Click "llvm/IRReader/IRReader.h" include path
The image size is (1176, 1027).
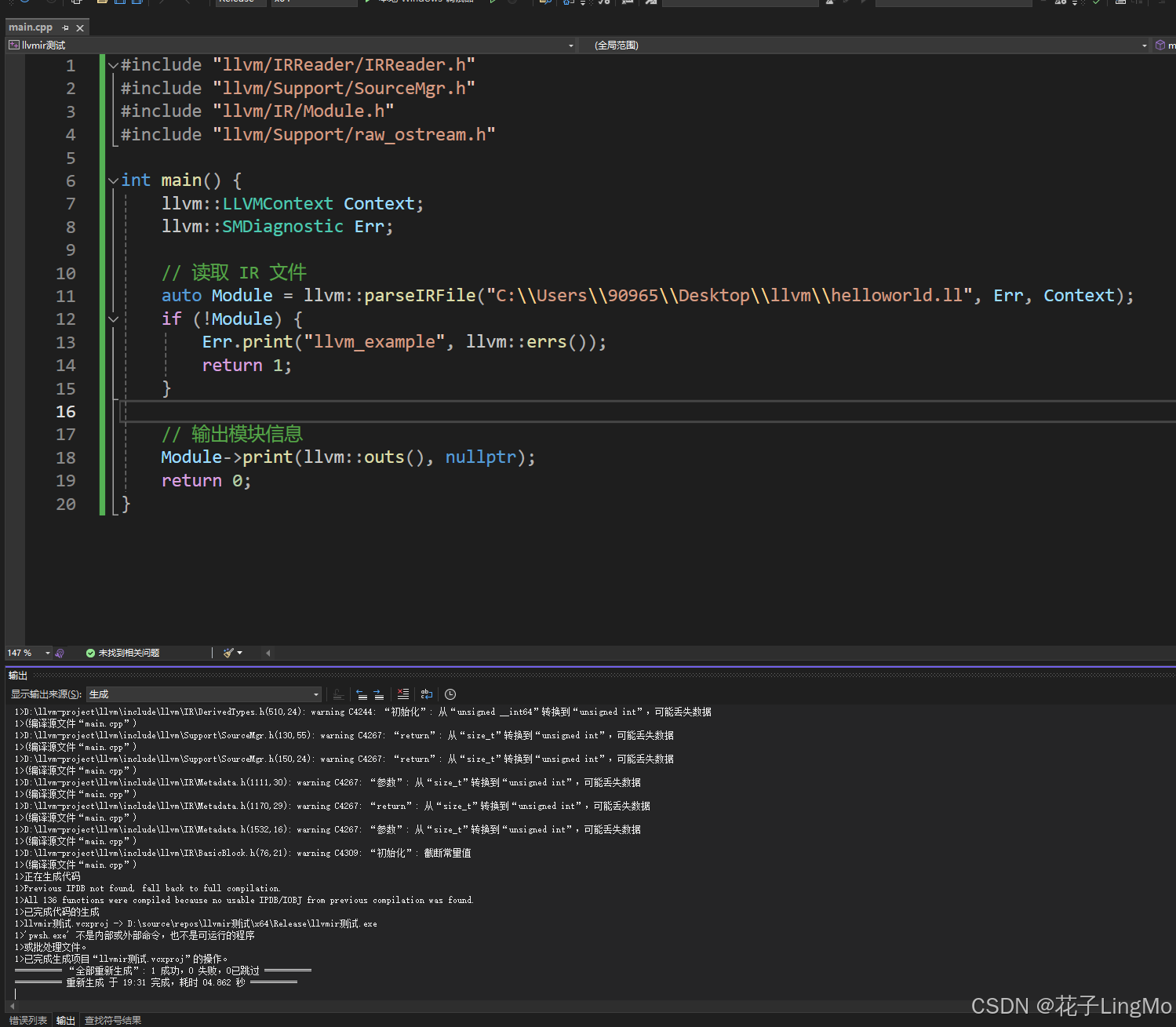(344, 65)
